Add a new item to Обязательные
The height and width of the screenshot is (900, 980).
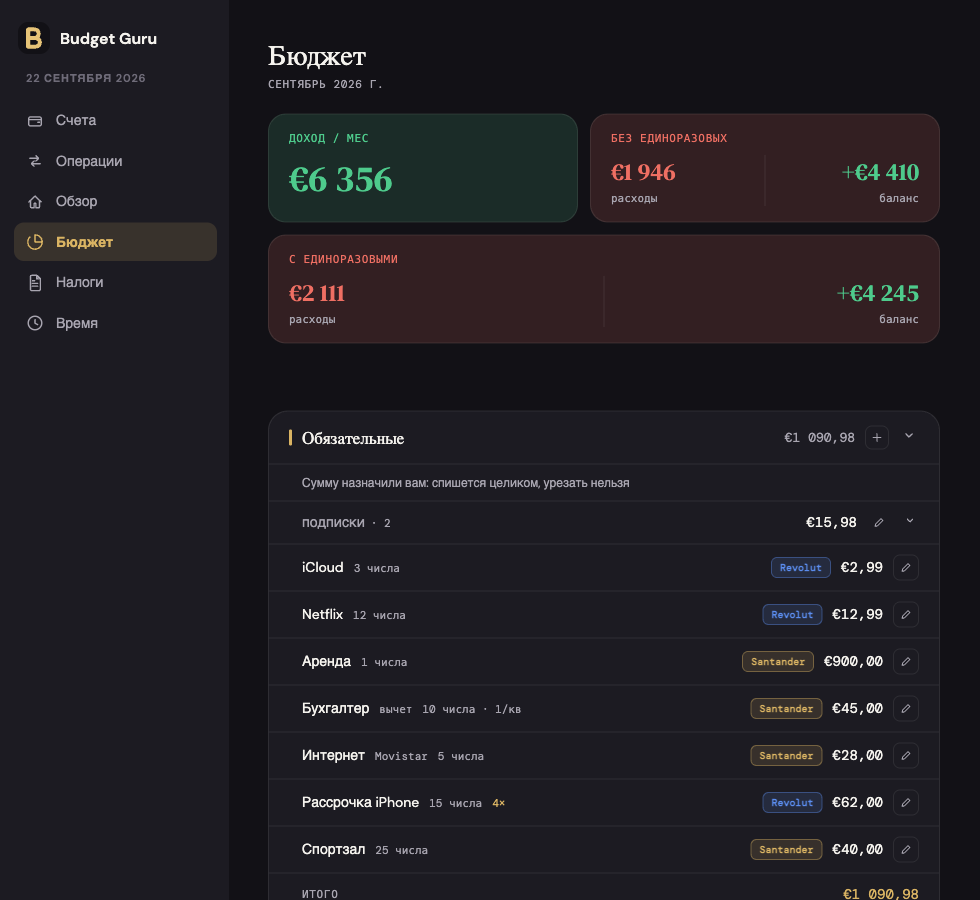click(x=877, y=438)
